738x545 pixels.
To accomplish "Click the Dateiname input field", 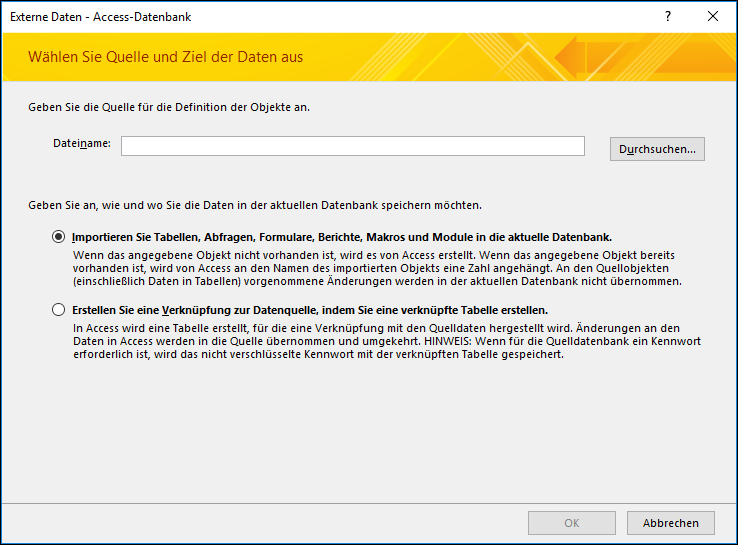I will point(353,146).
